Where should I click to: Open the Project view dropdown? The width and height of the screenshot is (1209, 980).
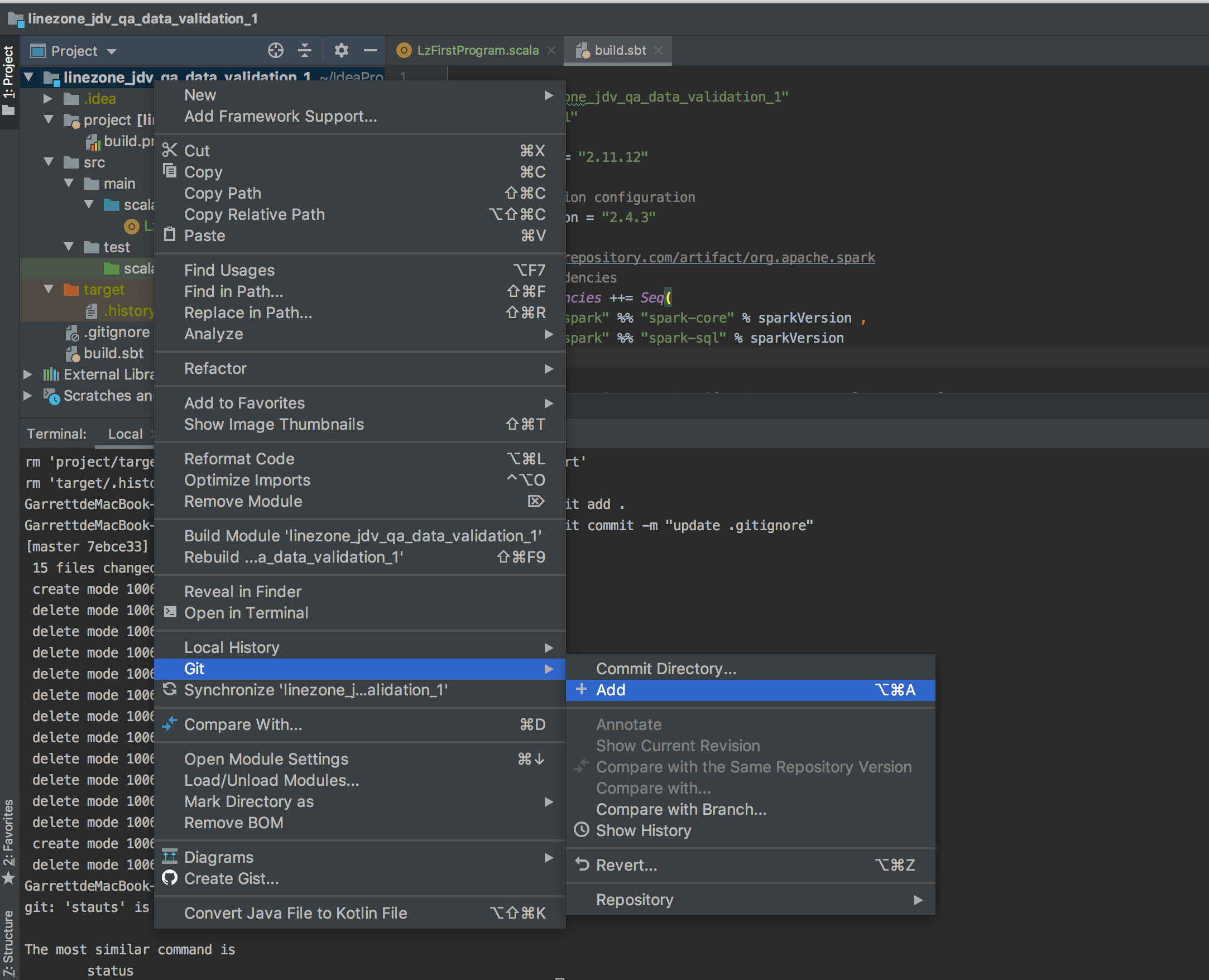[112, 51]
